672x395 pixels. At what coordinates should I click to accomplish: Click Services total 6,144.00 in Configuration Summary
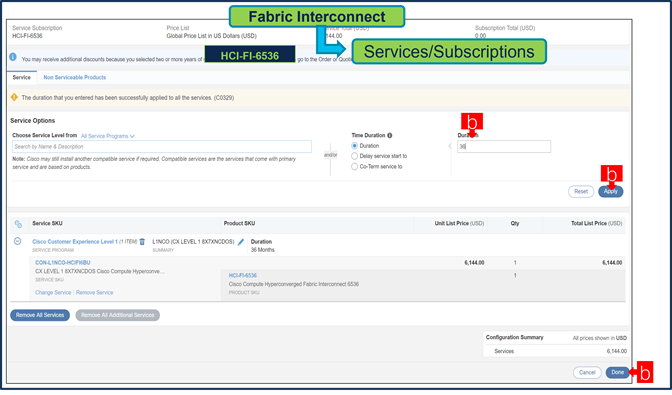(616, 351)
